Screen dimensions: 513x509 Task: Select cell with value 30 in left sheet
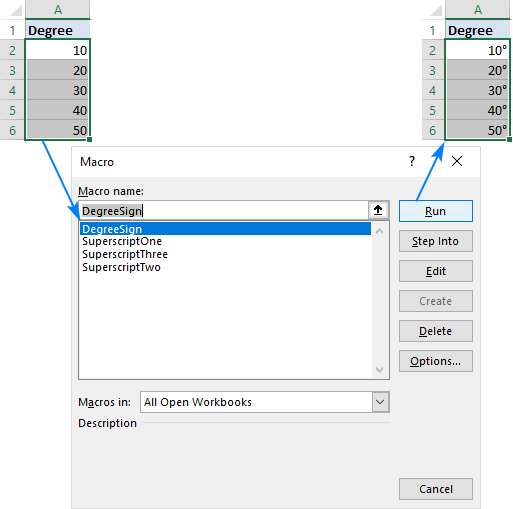click(58, 90)
